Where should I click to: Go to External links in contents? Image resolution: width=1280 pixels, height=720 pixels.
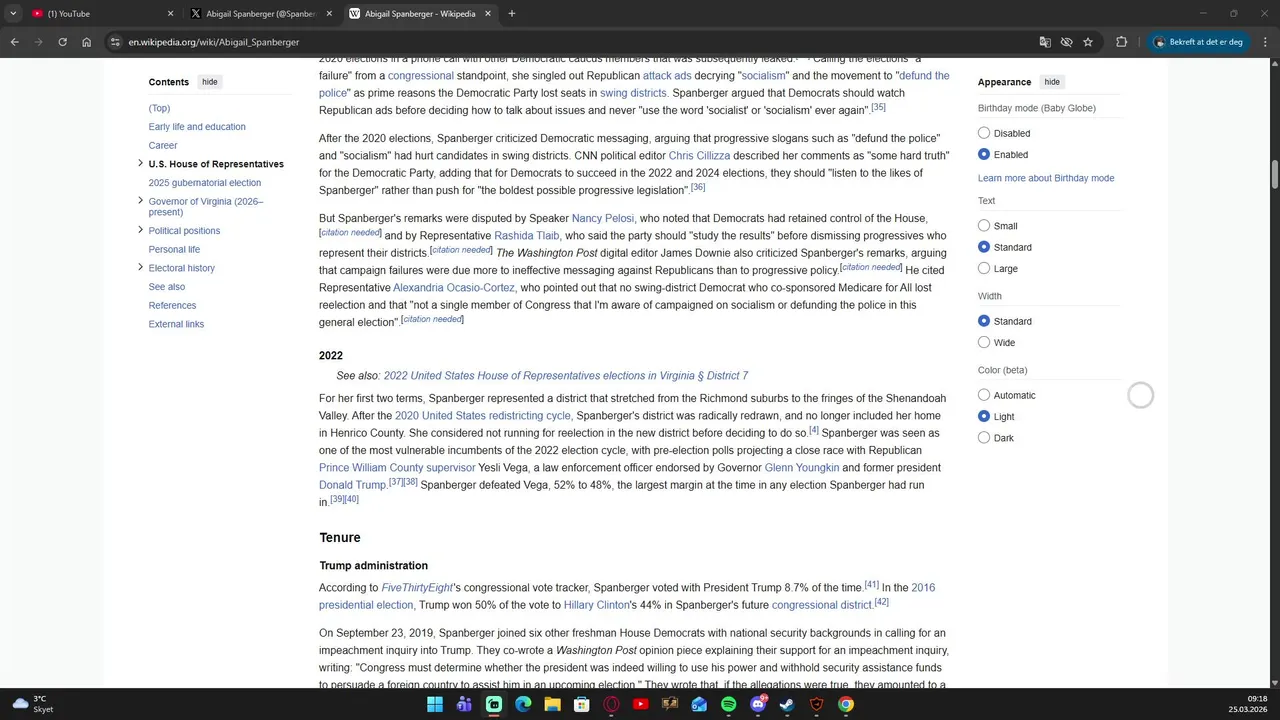[176, 324]
